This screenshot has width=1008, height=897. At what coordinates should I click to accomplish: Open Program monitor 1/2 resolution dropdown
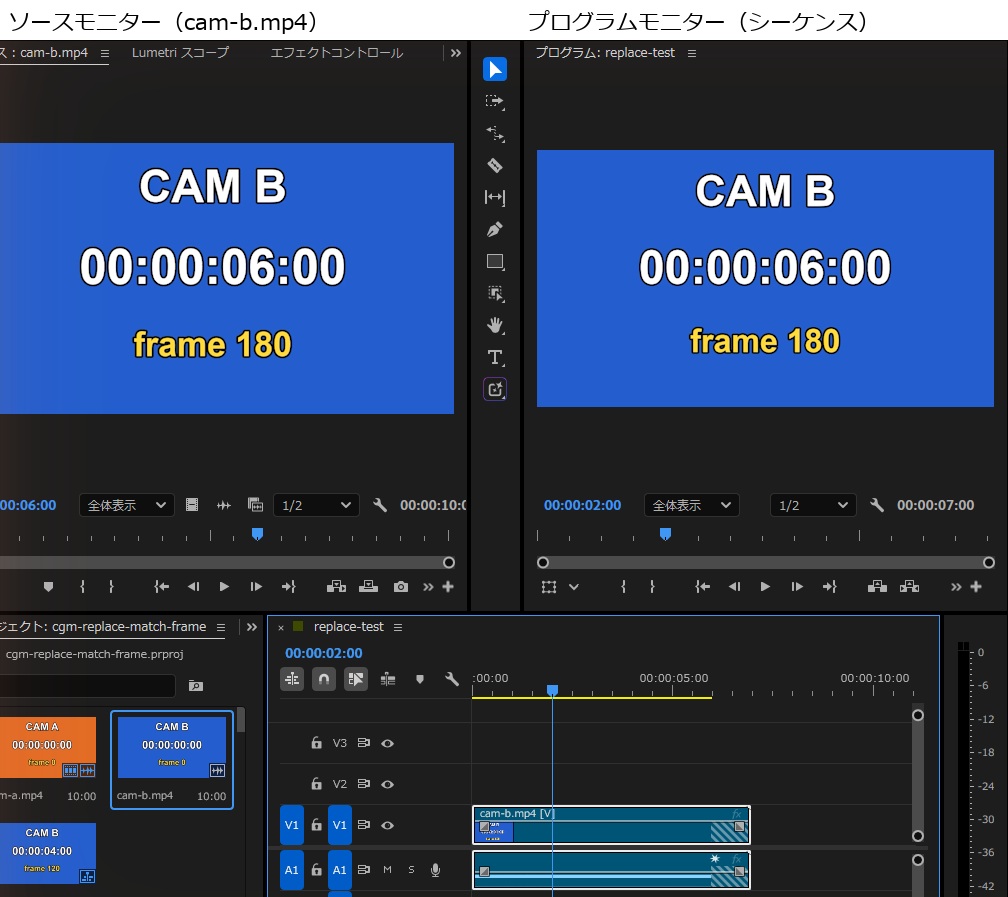(813, 505)
